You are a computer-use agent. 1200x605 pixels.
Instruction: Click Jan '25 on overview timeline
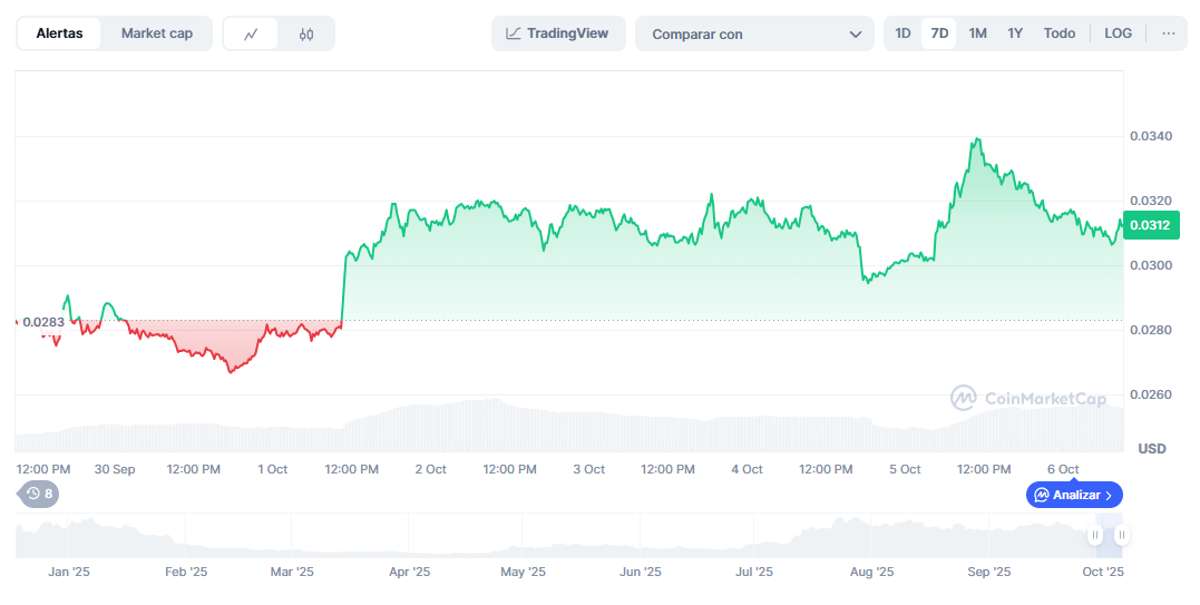[x=69, y=572]
